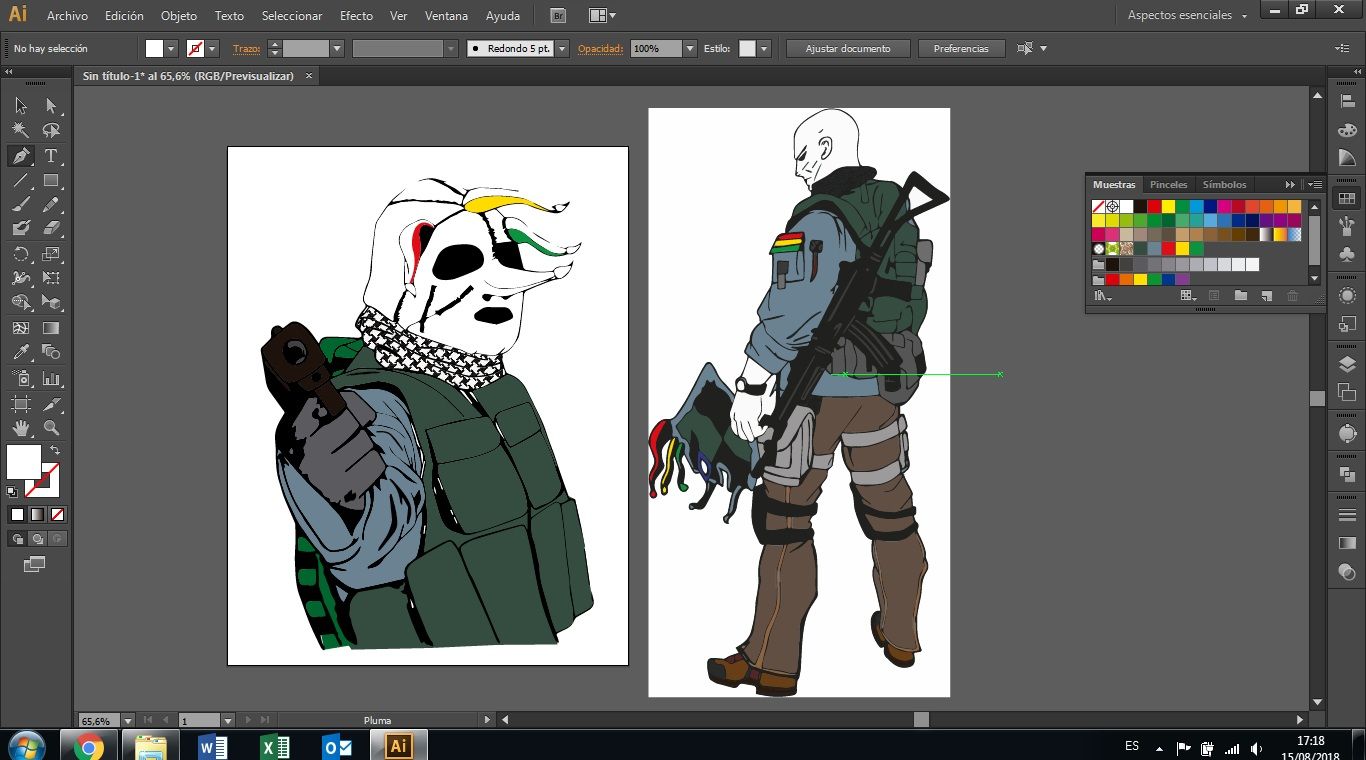Select the Direct Selection arrow tool
The width and height of the screenshot is (1366, 760).
[x=51, y=106]
